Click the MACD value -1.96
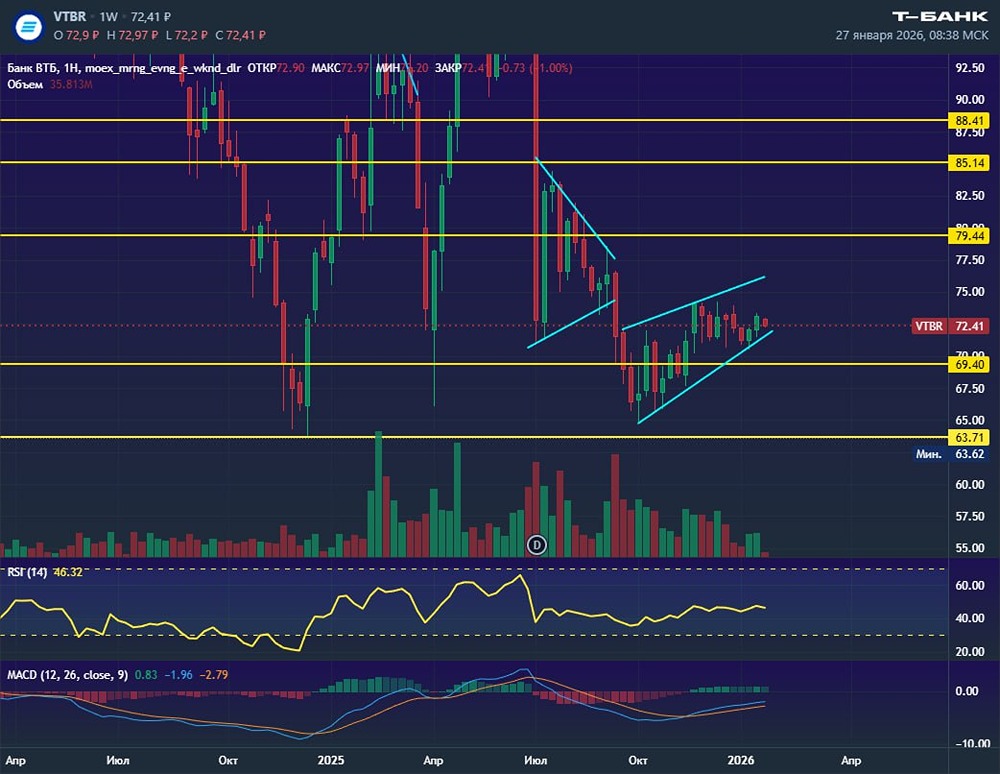Image resolution: width=1000 pixels, height=774 pixels. click(179, 675)
